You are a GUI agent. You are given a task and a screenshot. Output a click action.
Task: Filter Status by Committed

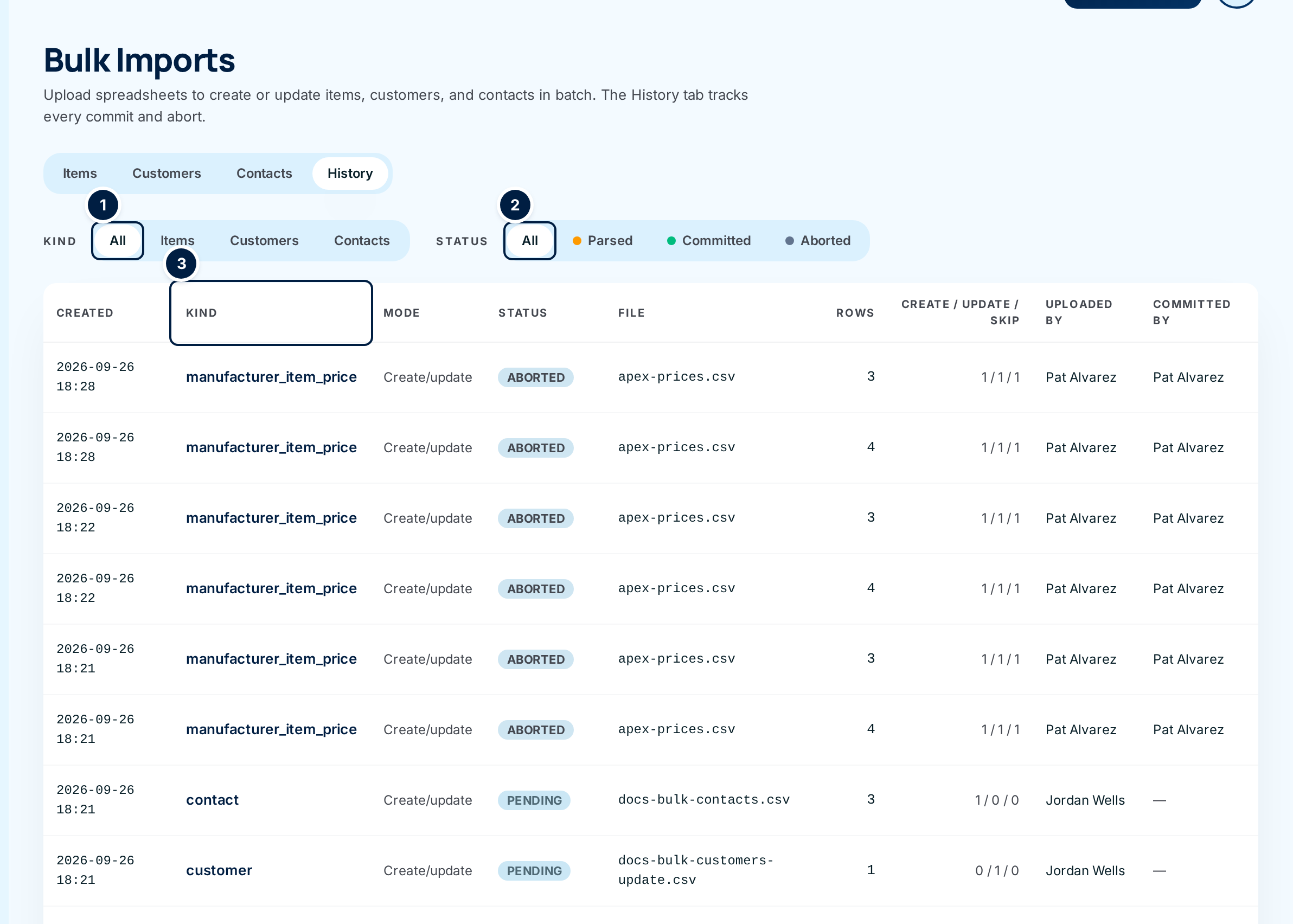tap(709, 241)
